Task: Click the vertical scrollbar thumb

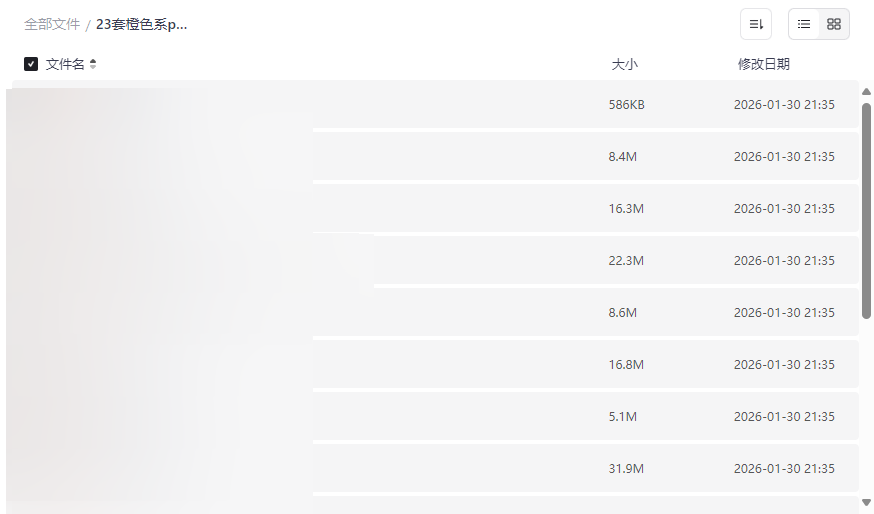Action: click(x=866, y=210)
